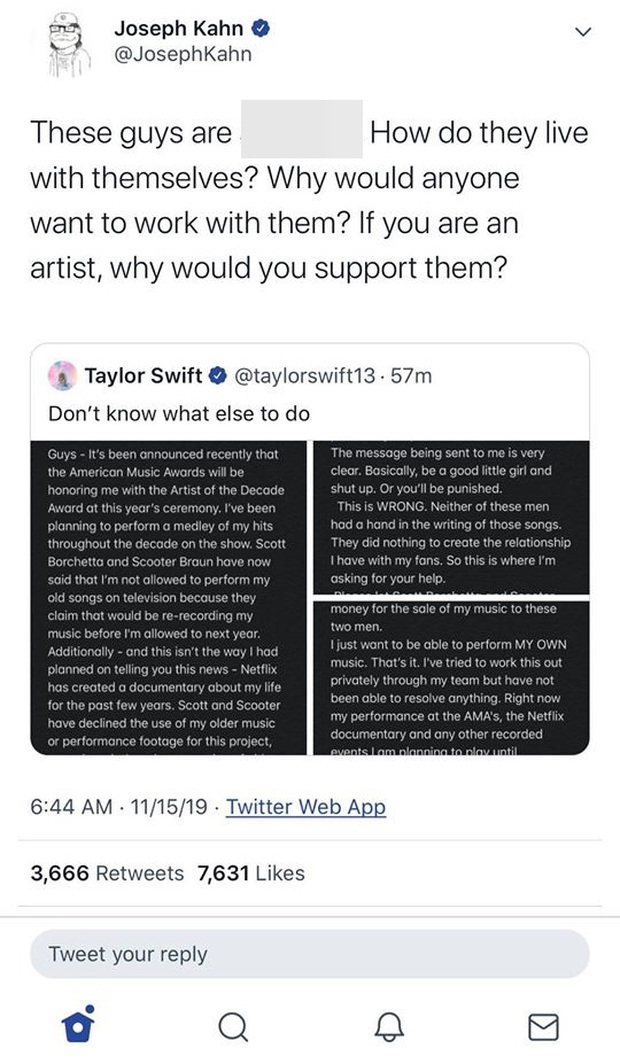This screenshot has height=1064, width=620.
Task: Open the Notifications bell tab
Action: pos(389,1027)
